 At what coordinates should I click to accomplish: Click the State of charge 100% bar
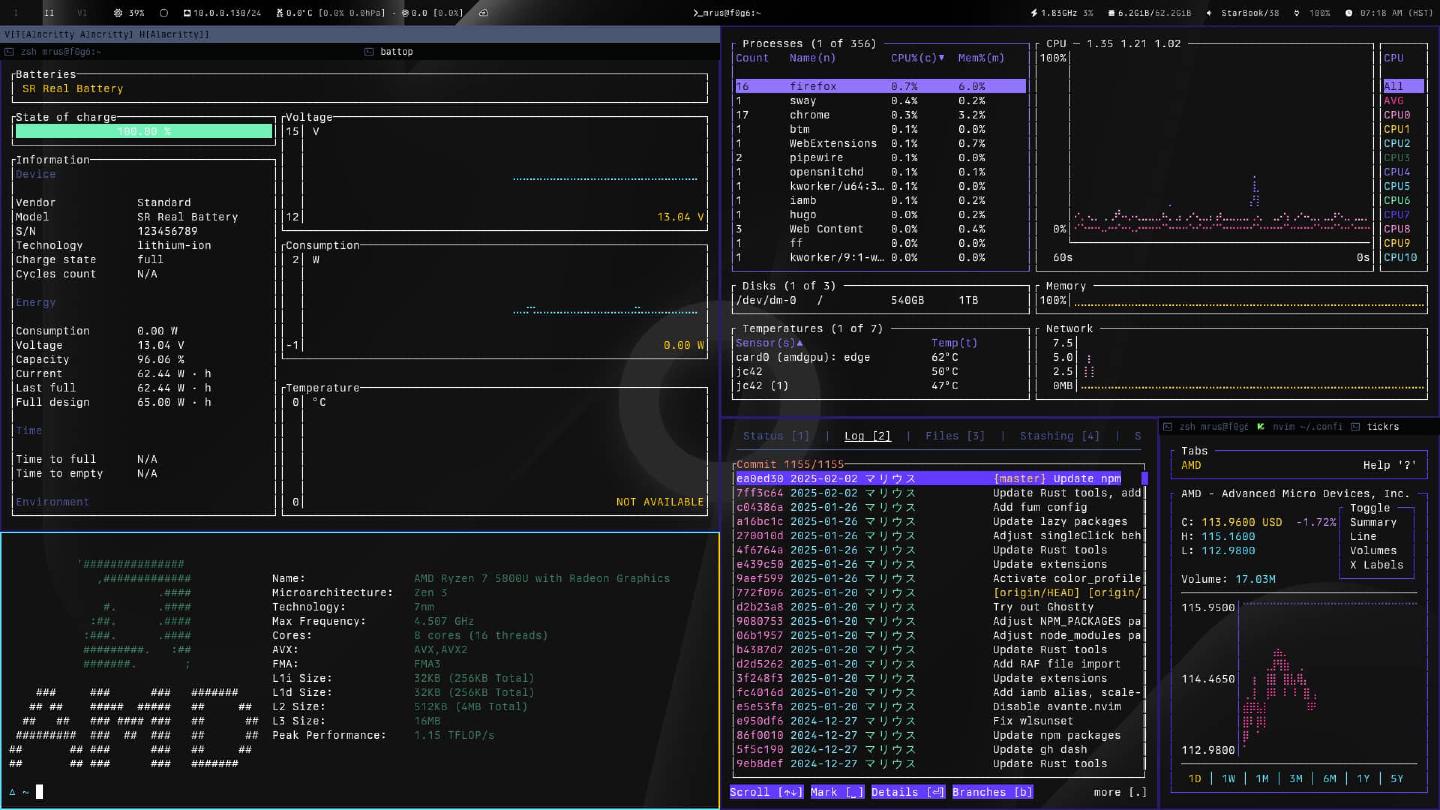pos(144,131)
